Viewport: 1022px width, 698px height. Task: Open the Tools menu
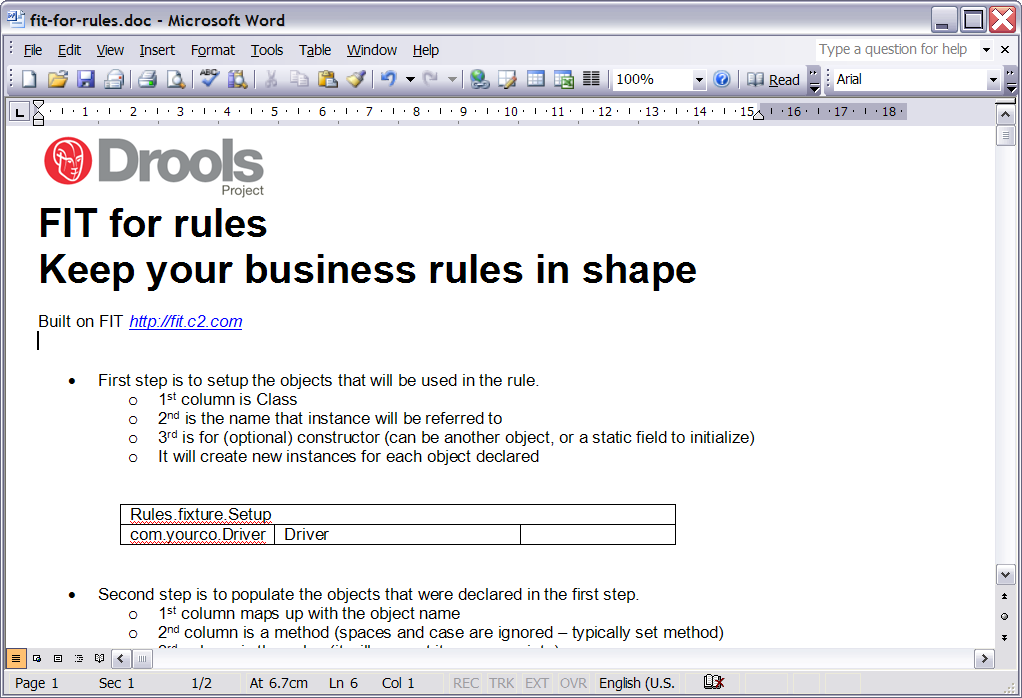(267, 50)
